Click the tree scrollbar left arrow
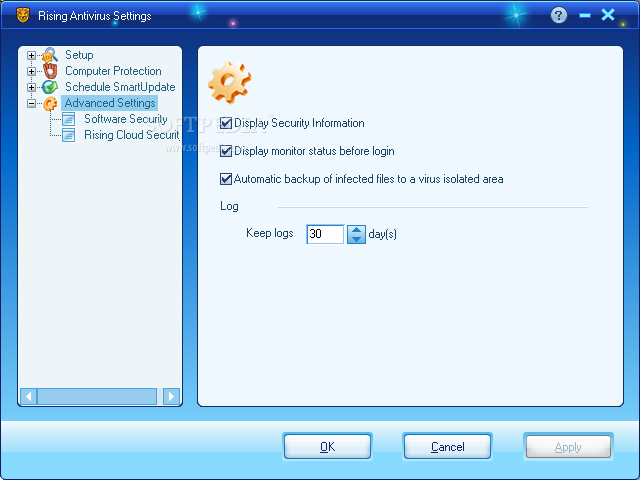This screenshot has width=640, height=480. [x=29, y=396]
